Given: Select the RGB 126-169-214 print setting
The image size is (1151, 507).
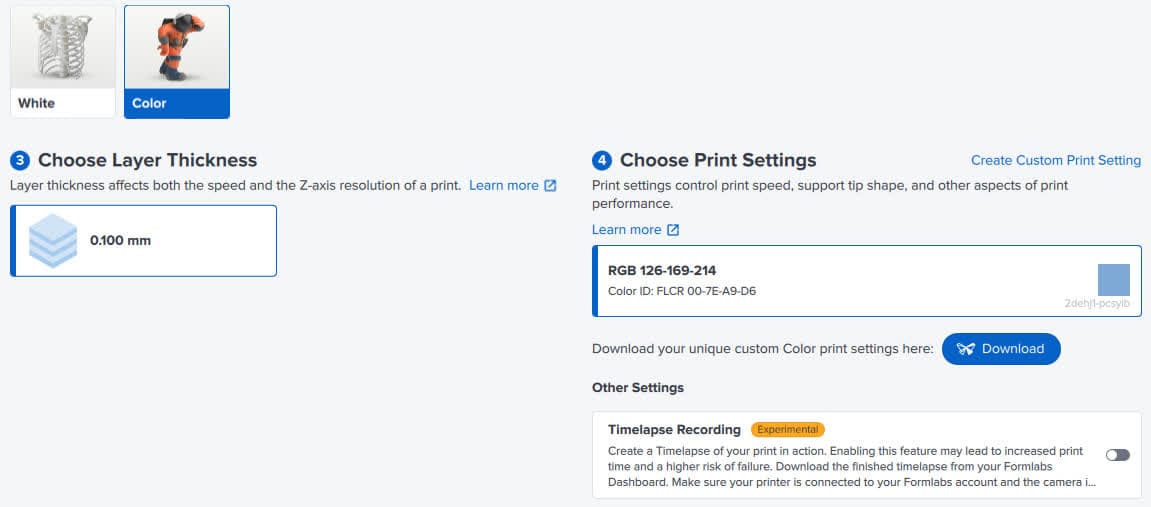Looking at the screenshot, I should coord(867,281).
